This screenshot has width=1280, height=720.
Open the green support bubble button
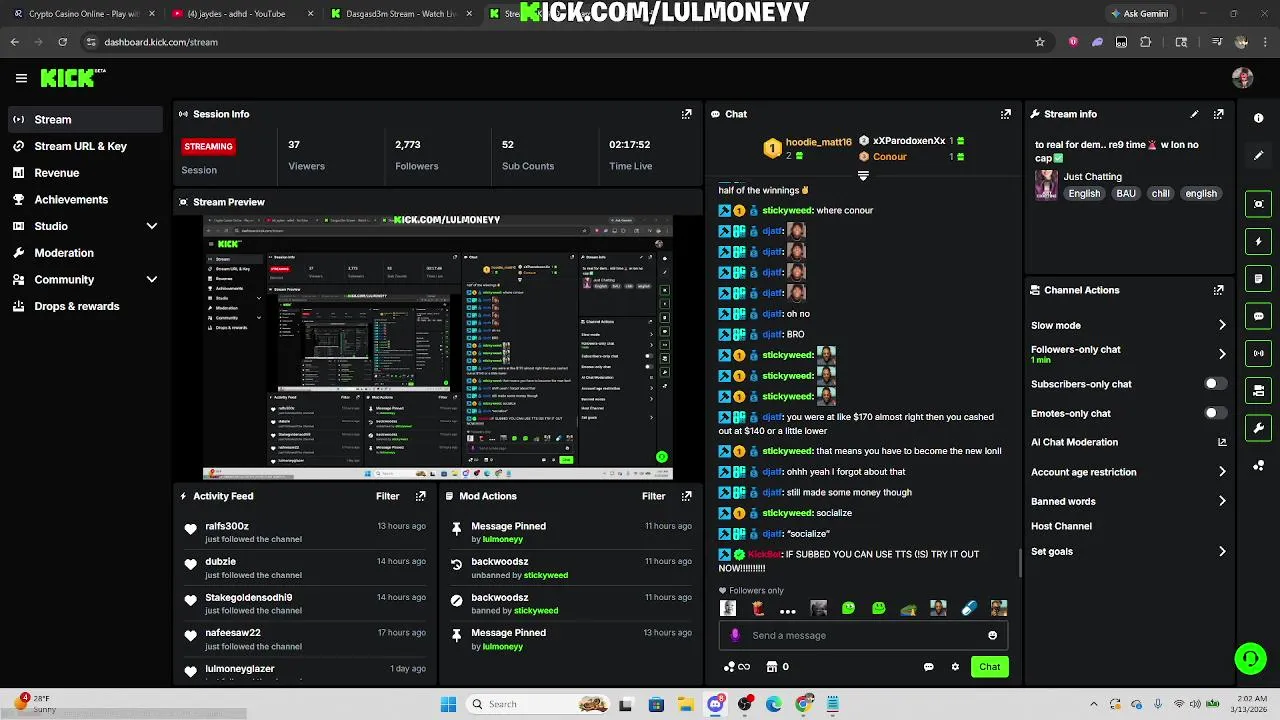[1250, 658]
